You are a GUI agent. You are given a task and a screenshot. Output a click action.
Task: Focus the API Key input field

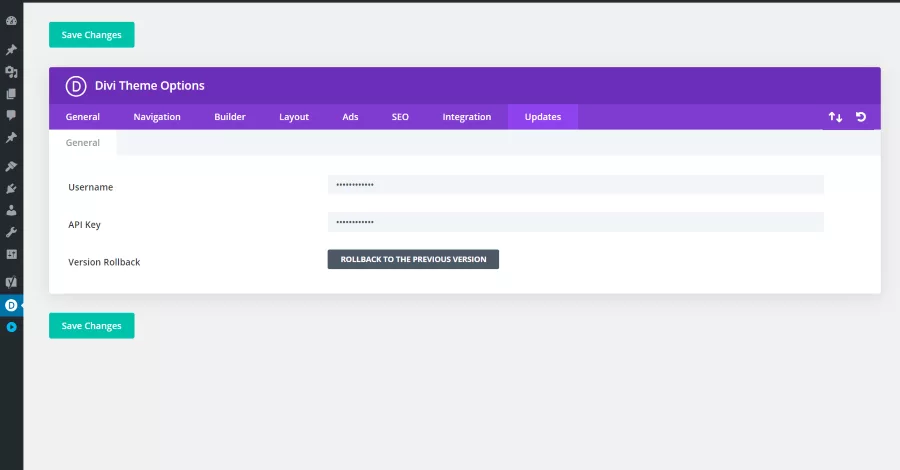pyautogui.click(x=576, y=222)
